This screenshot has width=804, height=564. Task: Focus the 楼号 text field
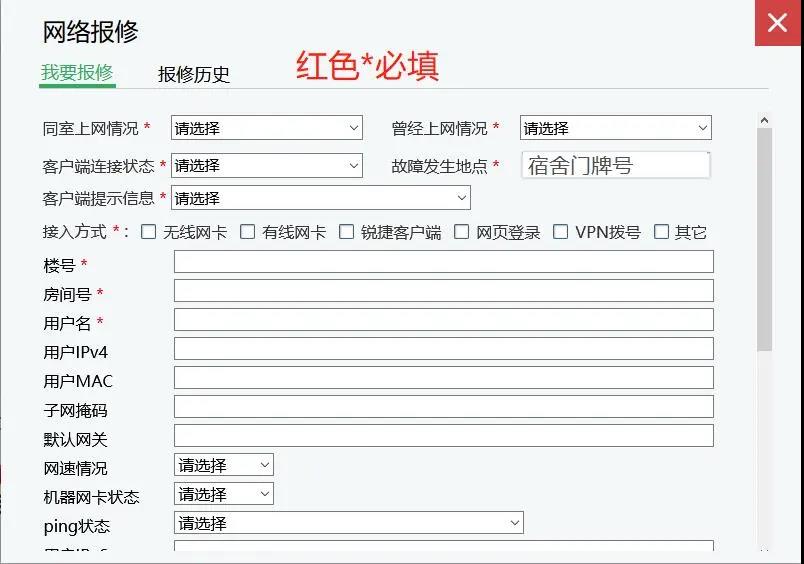(443, 262)
